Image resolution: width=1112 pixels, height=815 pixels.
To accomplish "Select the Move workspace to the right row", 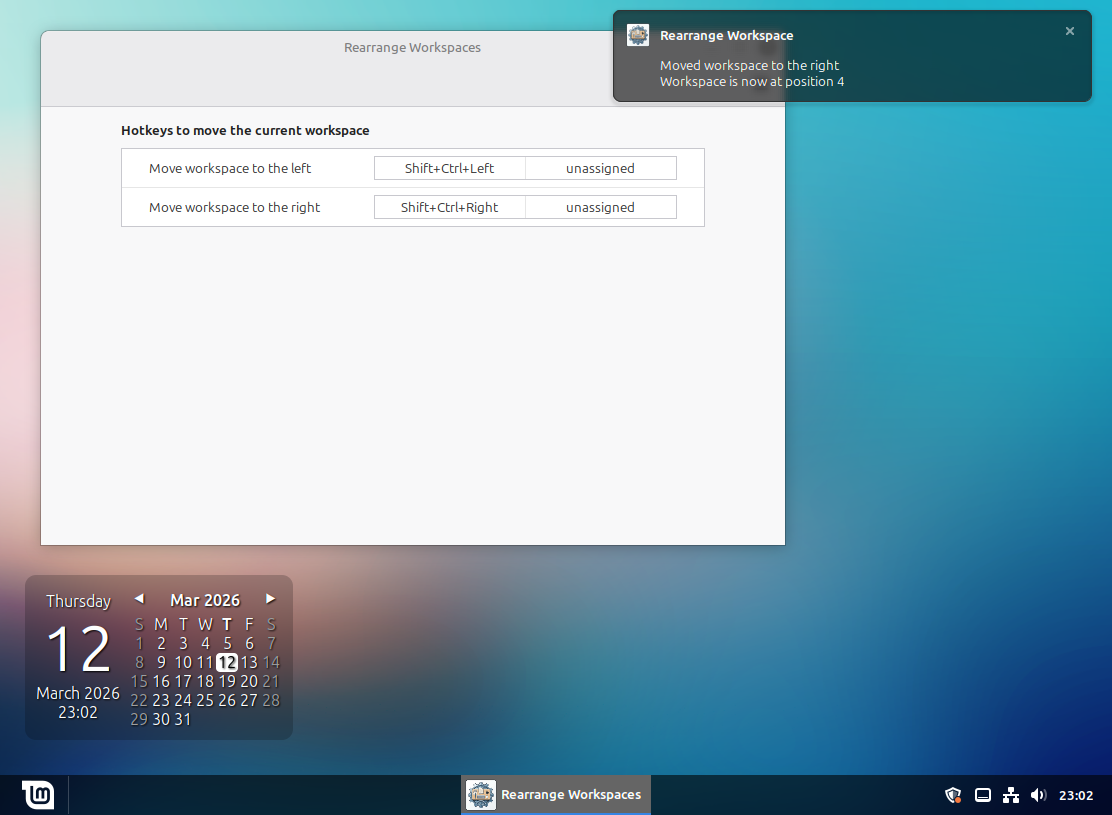I will click(234, 207).
